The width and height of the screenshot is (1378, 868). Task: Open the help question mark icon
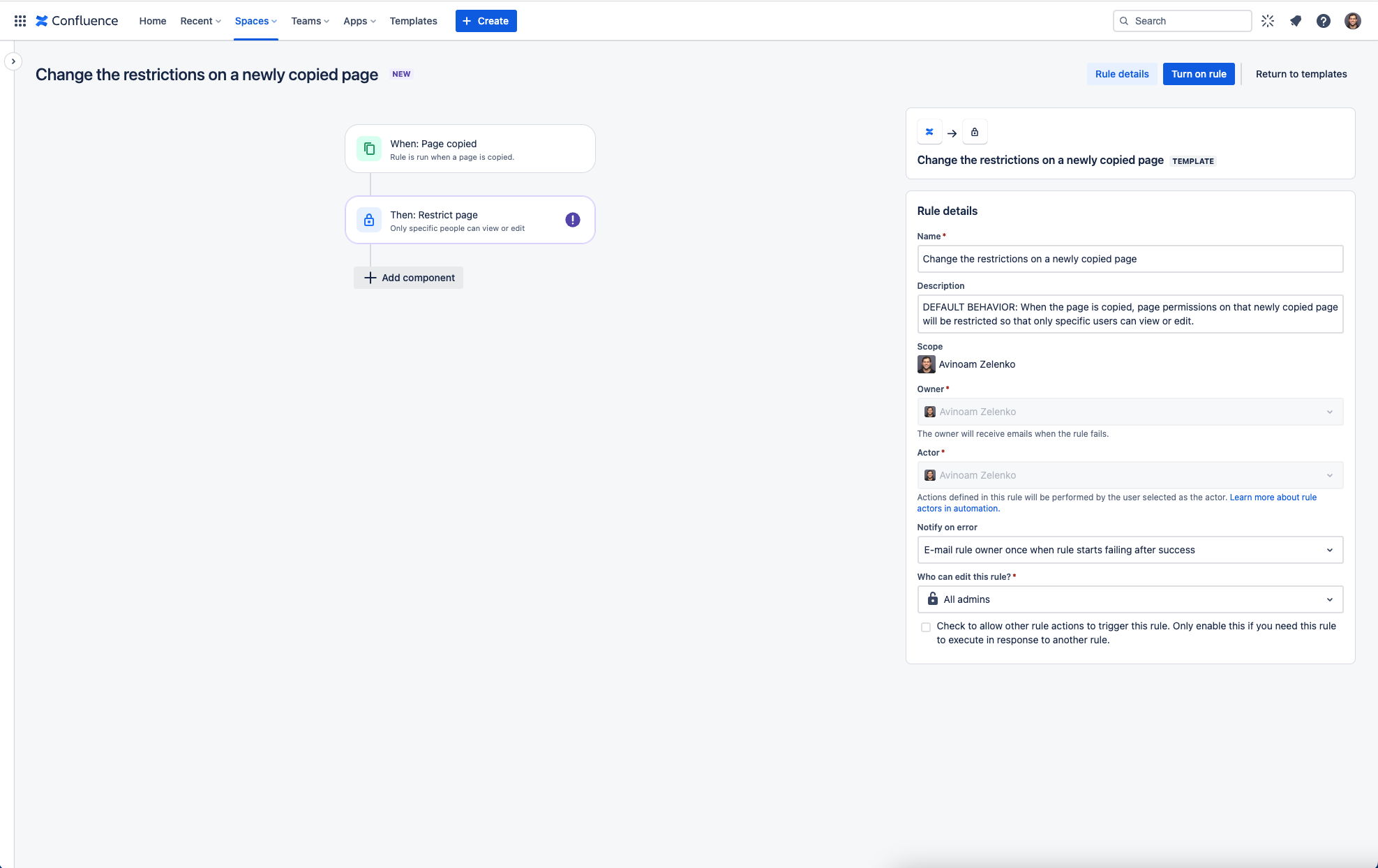coord(1324,21)
